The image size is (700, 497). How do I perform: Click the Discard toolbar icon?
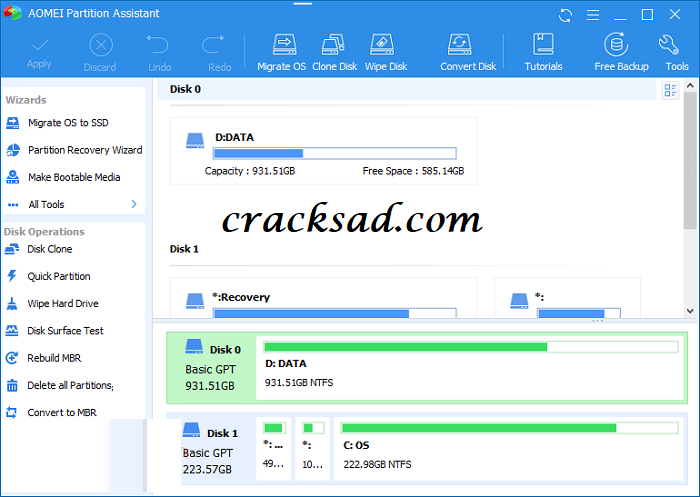(101, 45)
